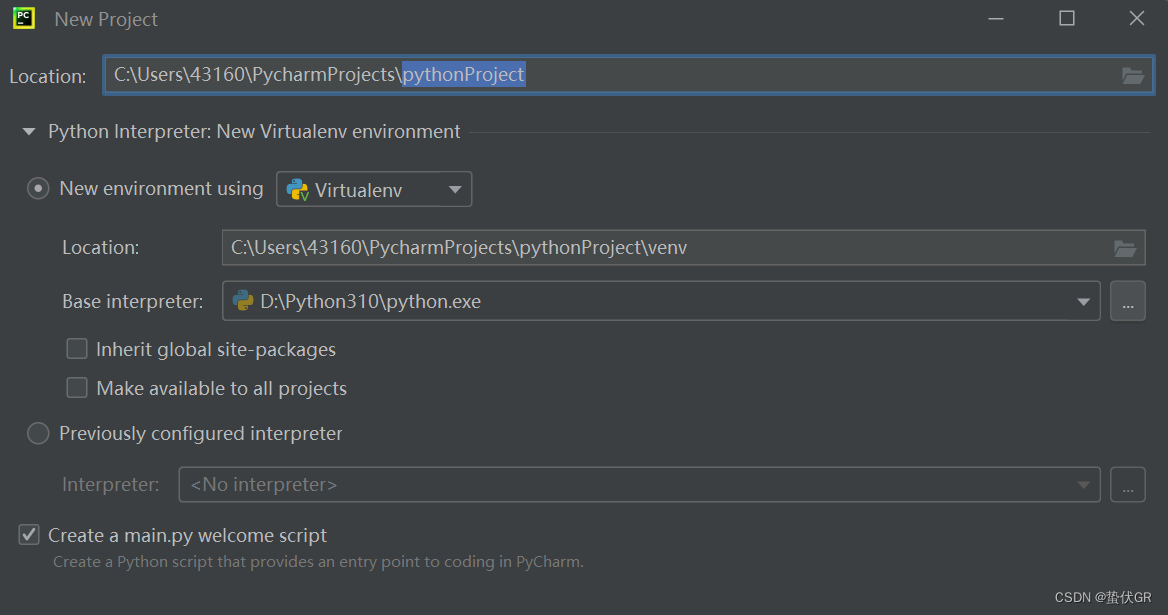Image resolution: width=1168 pixels, height=615 pixels.
Task: Enable Inherit global site-packages
Action: pos(77,348)
